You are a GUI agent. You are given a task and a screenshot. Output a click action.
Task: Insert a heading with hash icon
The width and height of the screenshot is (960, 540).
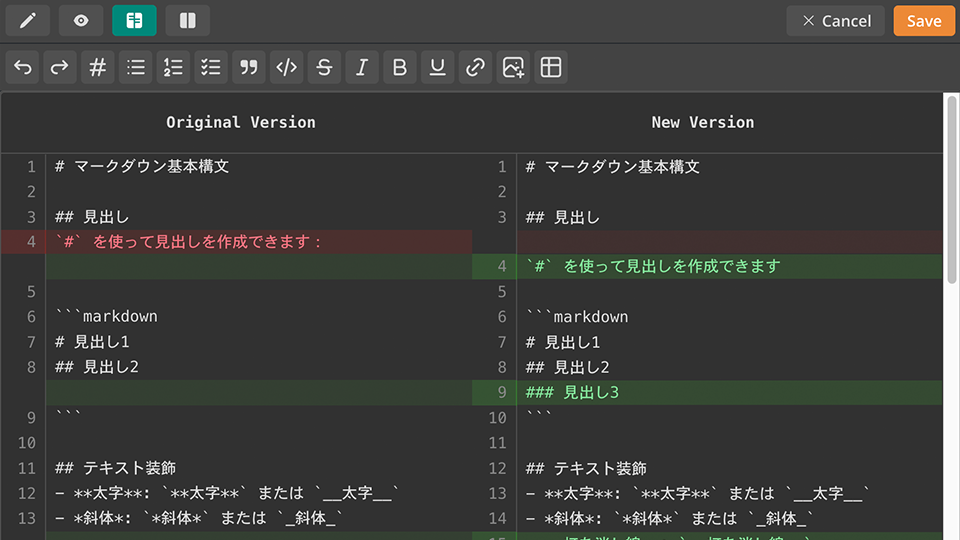tap(97, 67)
